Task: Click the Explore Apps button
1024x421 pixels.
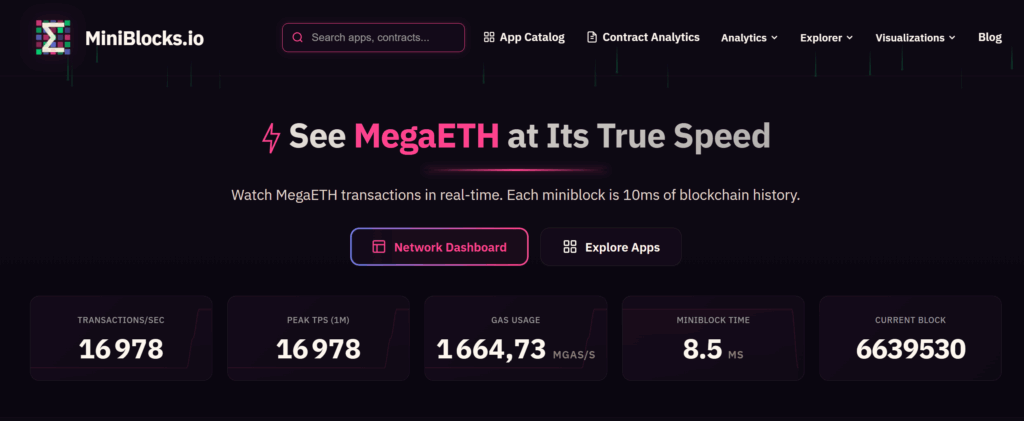Action: click(610, 247)
